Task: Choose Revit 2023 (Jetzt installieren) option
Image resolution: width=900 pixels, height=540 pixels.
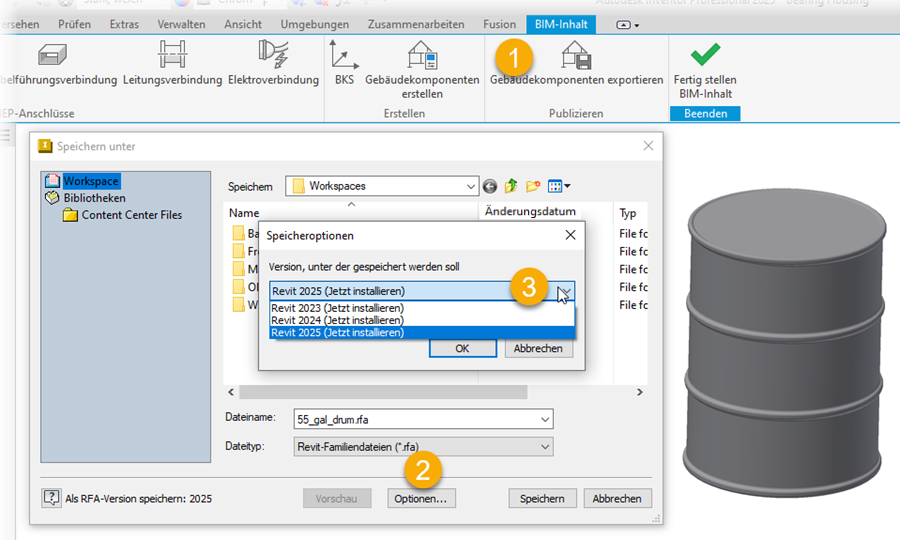Action: coord(422,308)
